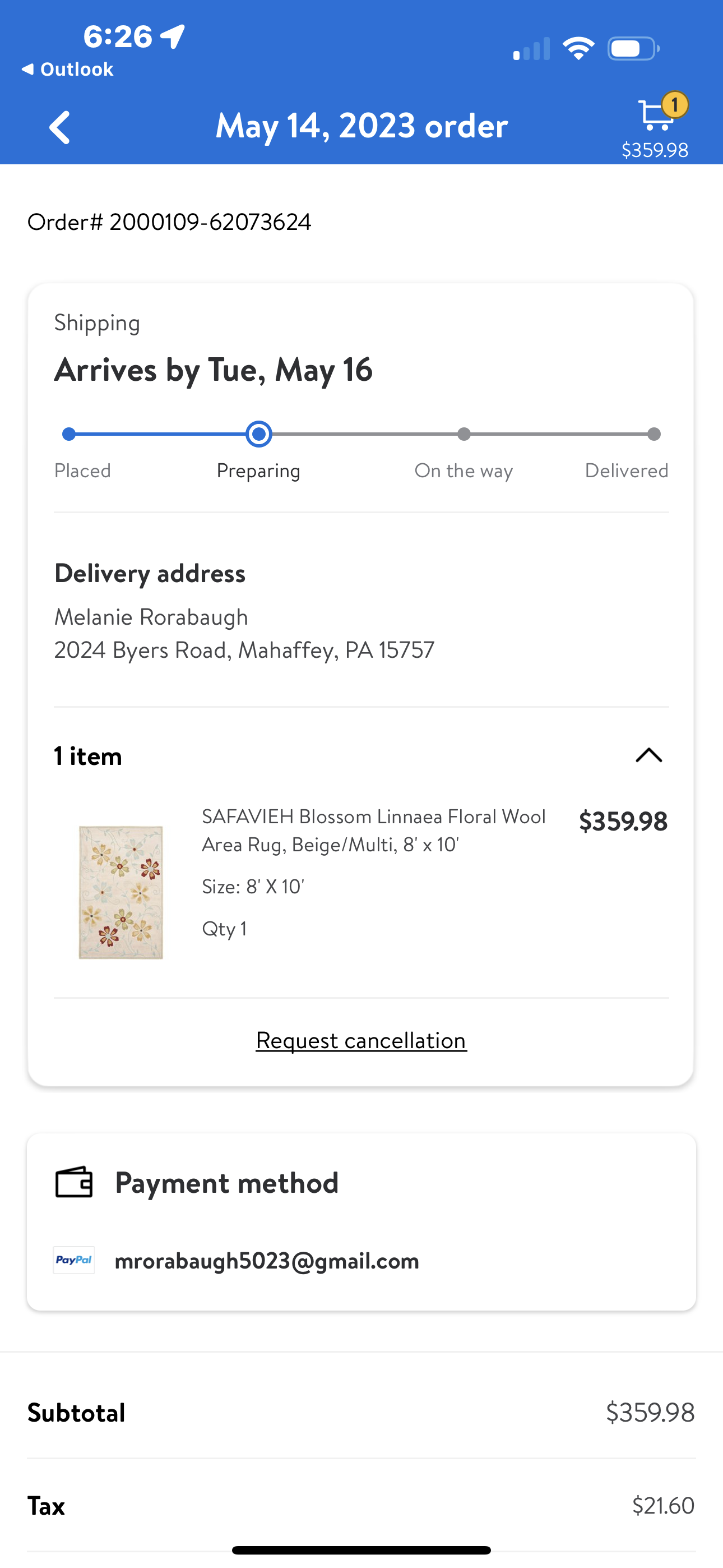This screenshot has width=723, height=1568.
Task: Click Request cancellation link
Action: click(x=361, y=1040)
